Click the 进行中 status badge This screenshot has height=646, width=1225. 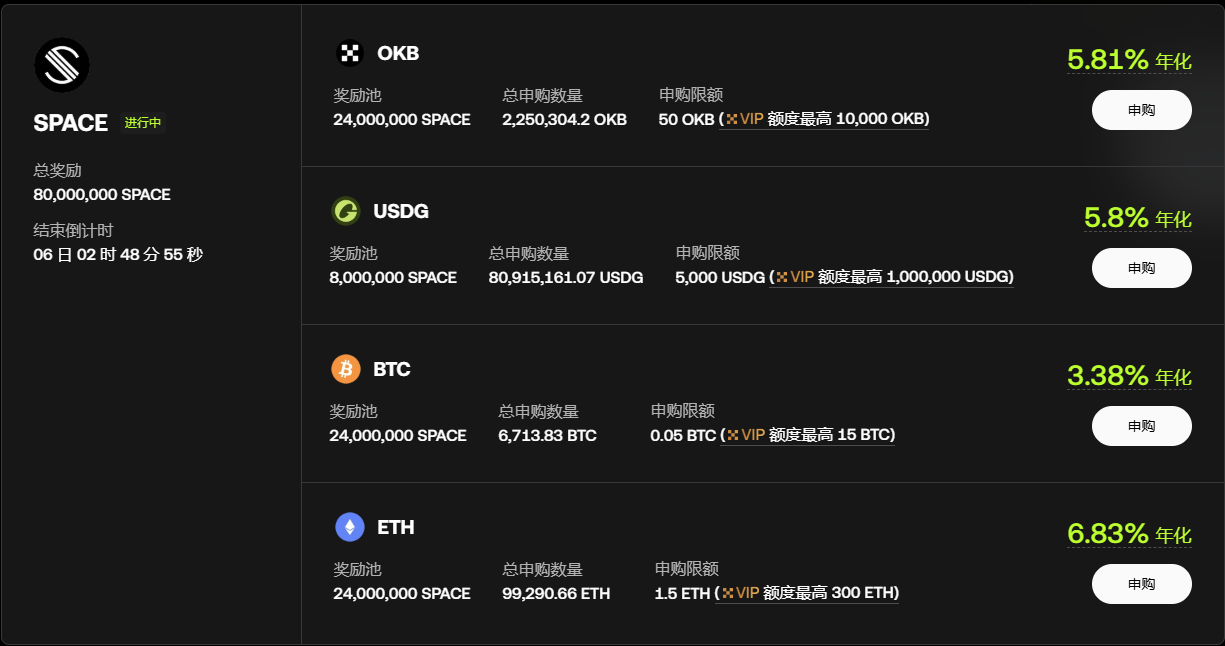tap(140, 123)
